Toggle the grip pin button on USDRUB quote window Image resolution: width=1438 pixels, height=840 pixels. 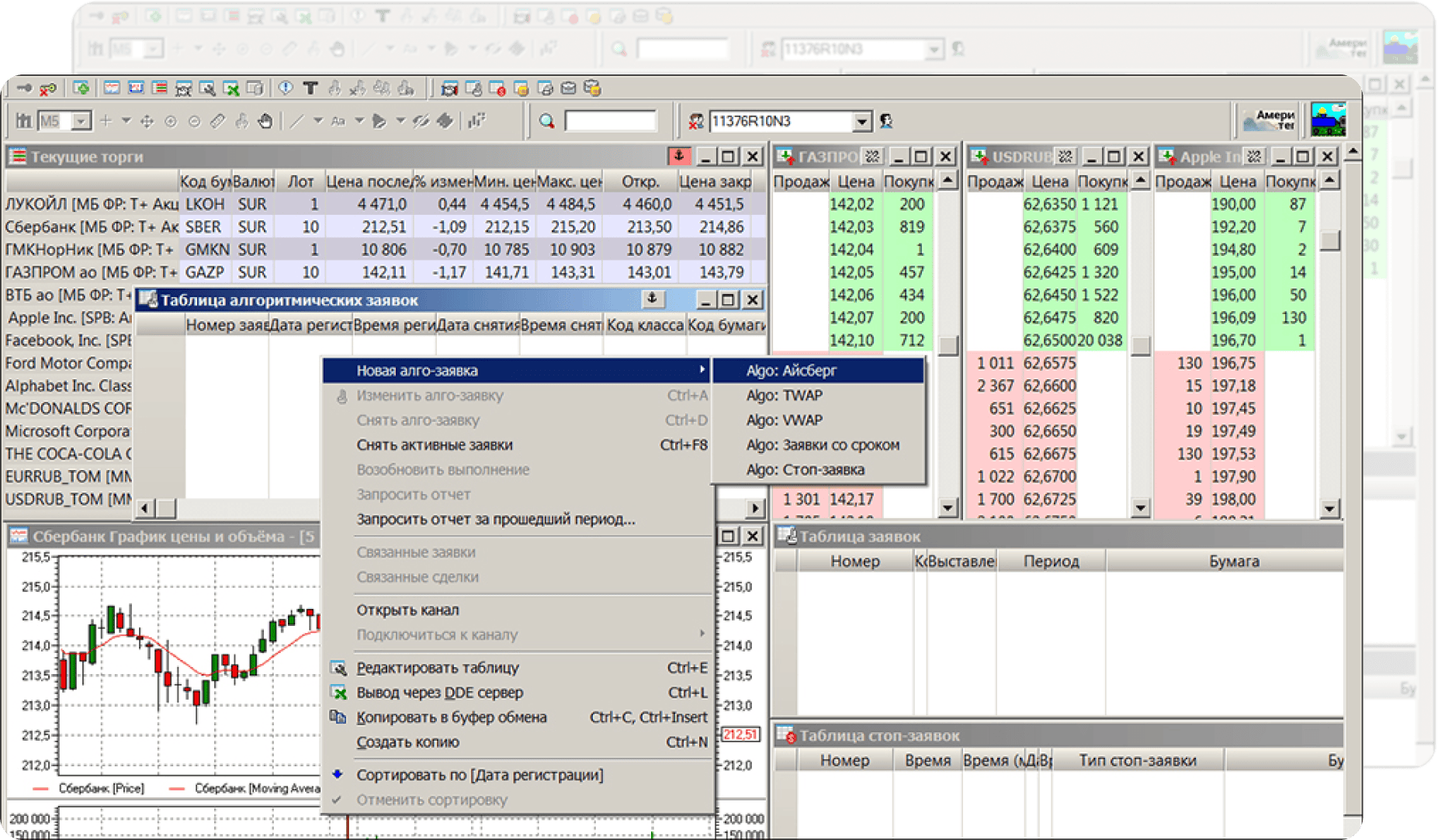coord(1065,157)
